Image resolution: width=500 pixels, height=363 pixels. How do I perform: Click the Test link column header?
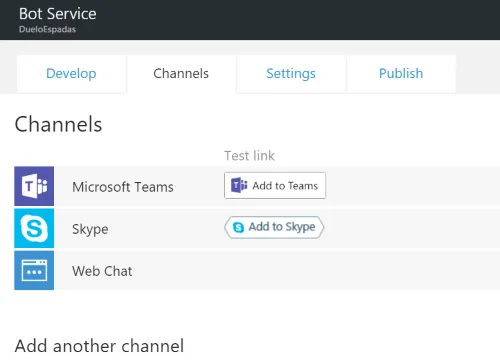[x=249, y=156]
